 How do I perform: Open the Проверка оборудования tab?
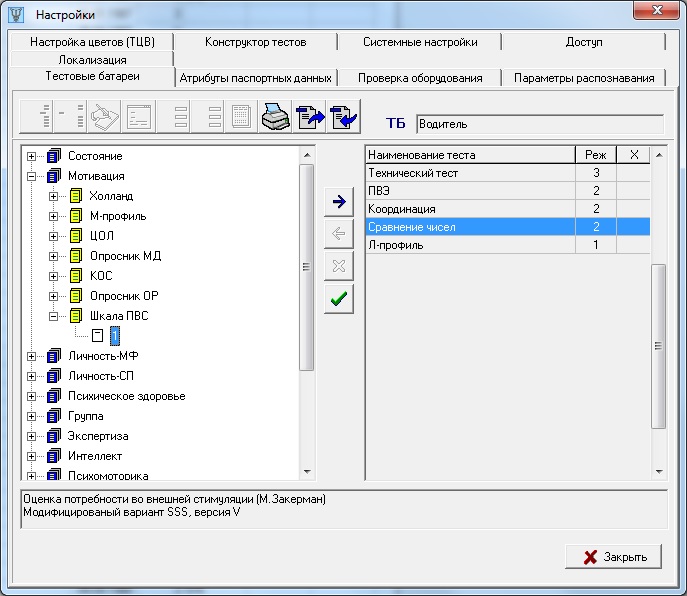point(418,78)
